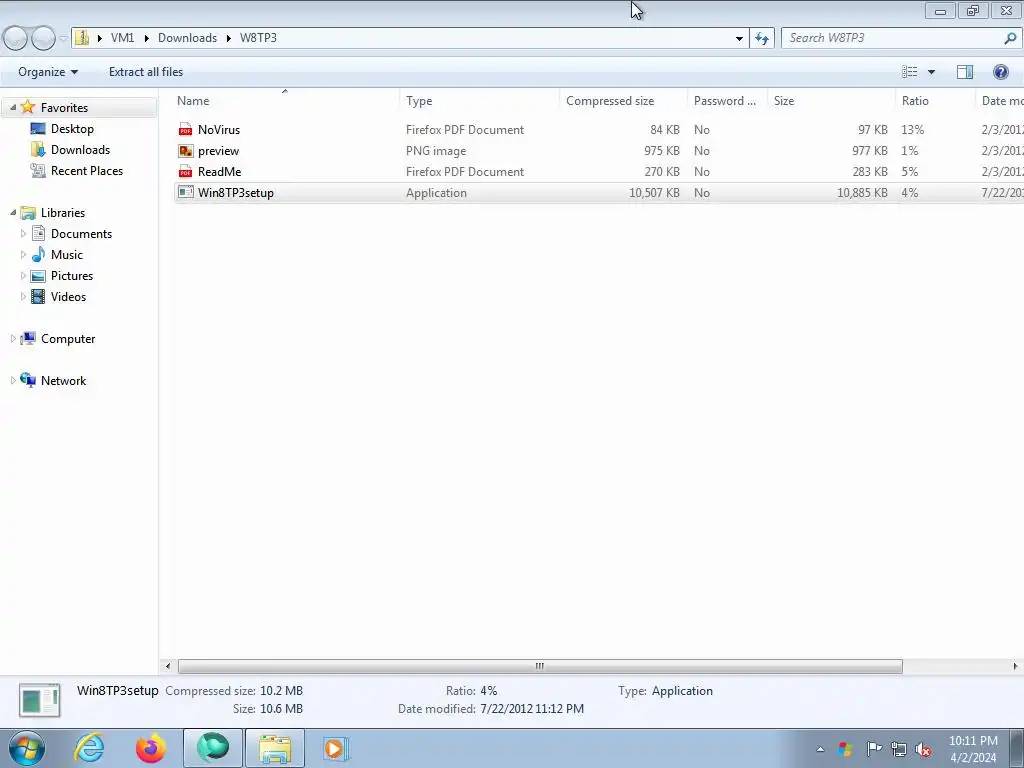Viewport: 1024px width, 768px height.
Task: Click the search magnifier icon
Action: pyautogui.click(x=1010, y=39)
